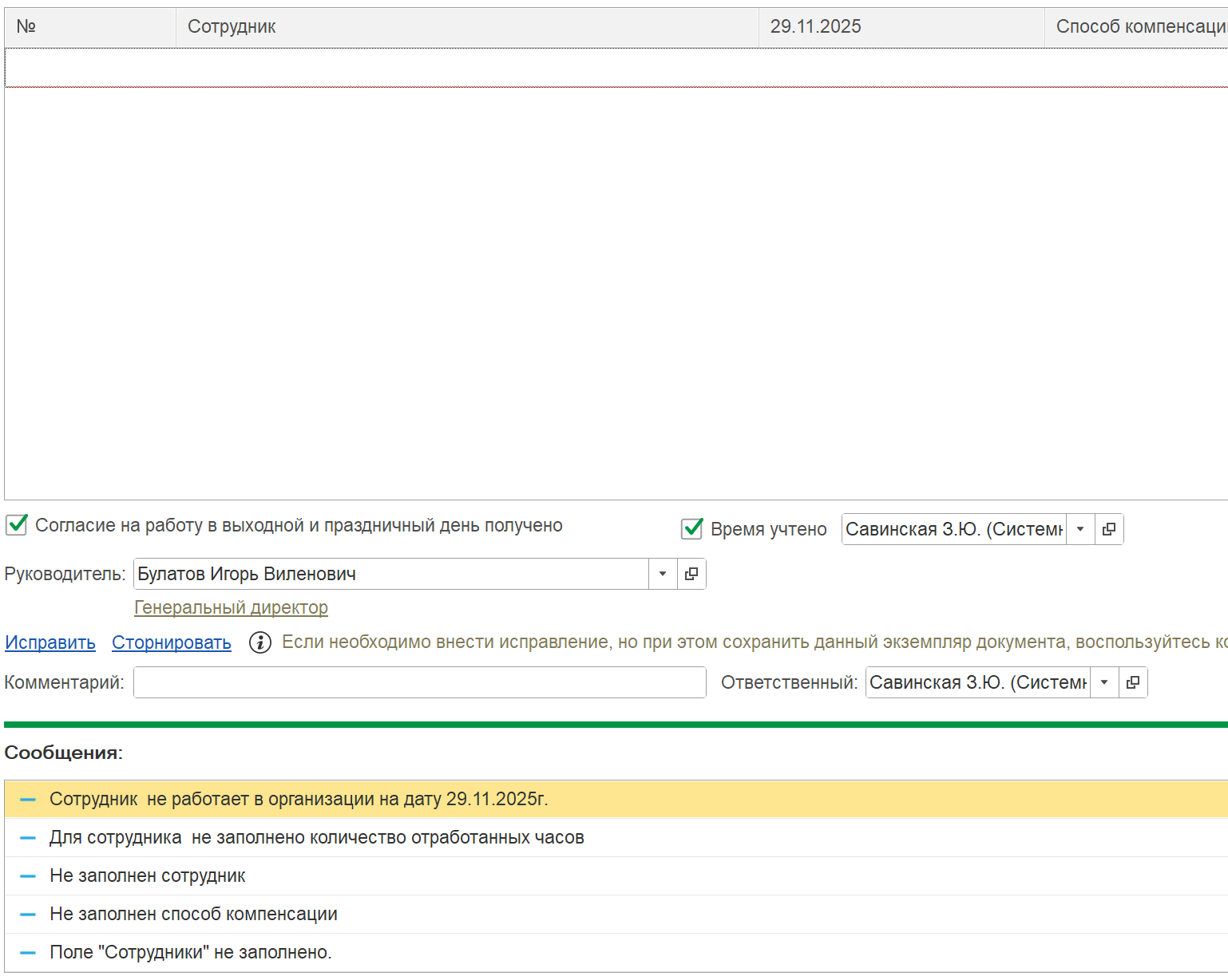Viewport: 1228px width, 980px height.
Task: Uncheck consent for weekend and holiday work
Action: coord(17,525)
